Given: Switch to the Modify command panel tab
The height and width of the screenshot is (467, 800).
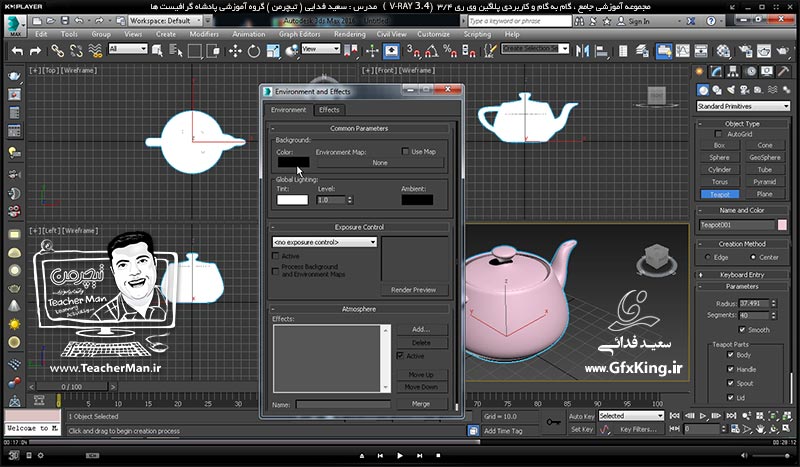Looking at the screenshot, I should (x=717, y=71).
